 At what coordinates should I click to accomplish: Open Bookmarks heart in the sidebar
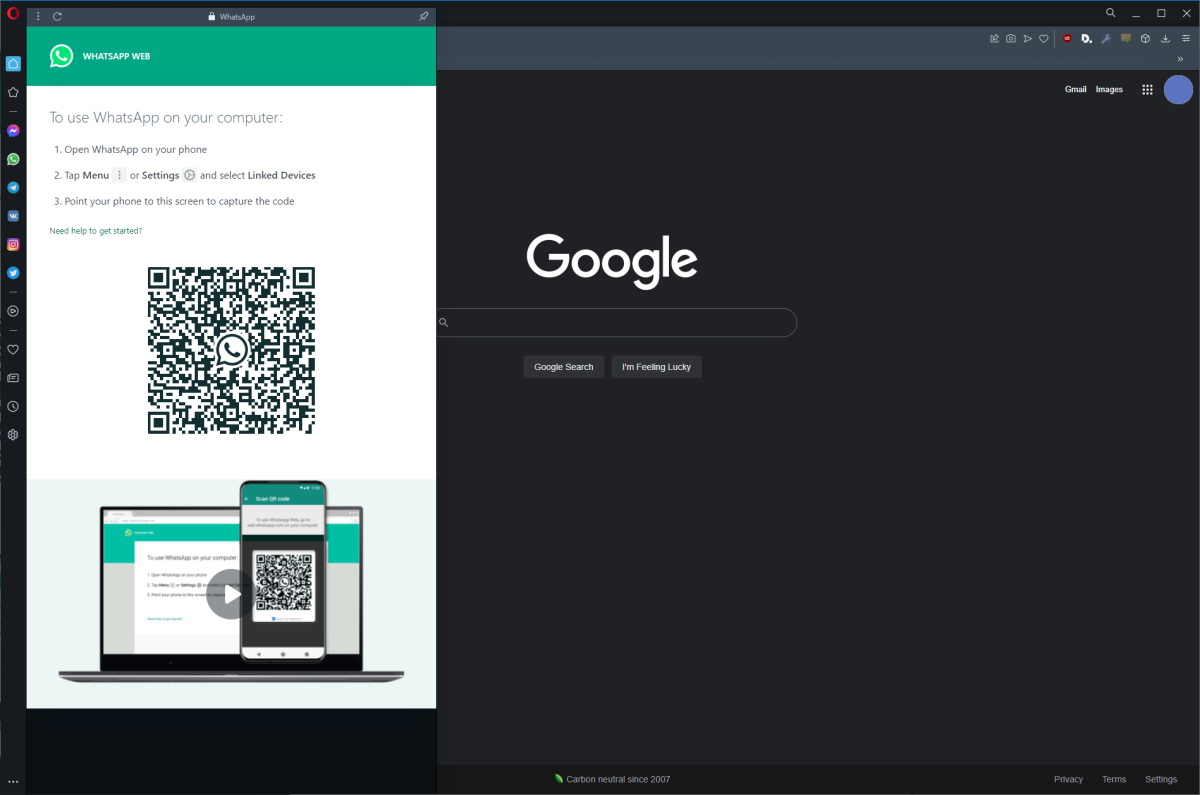[13, 350]
